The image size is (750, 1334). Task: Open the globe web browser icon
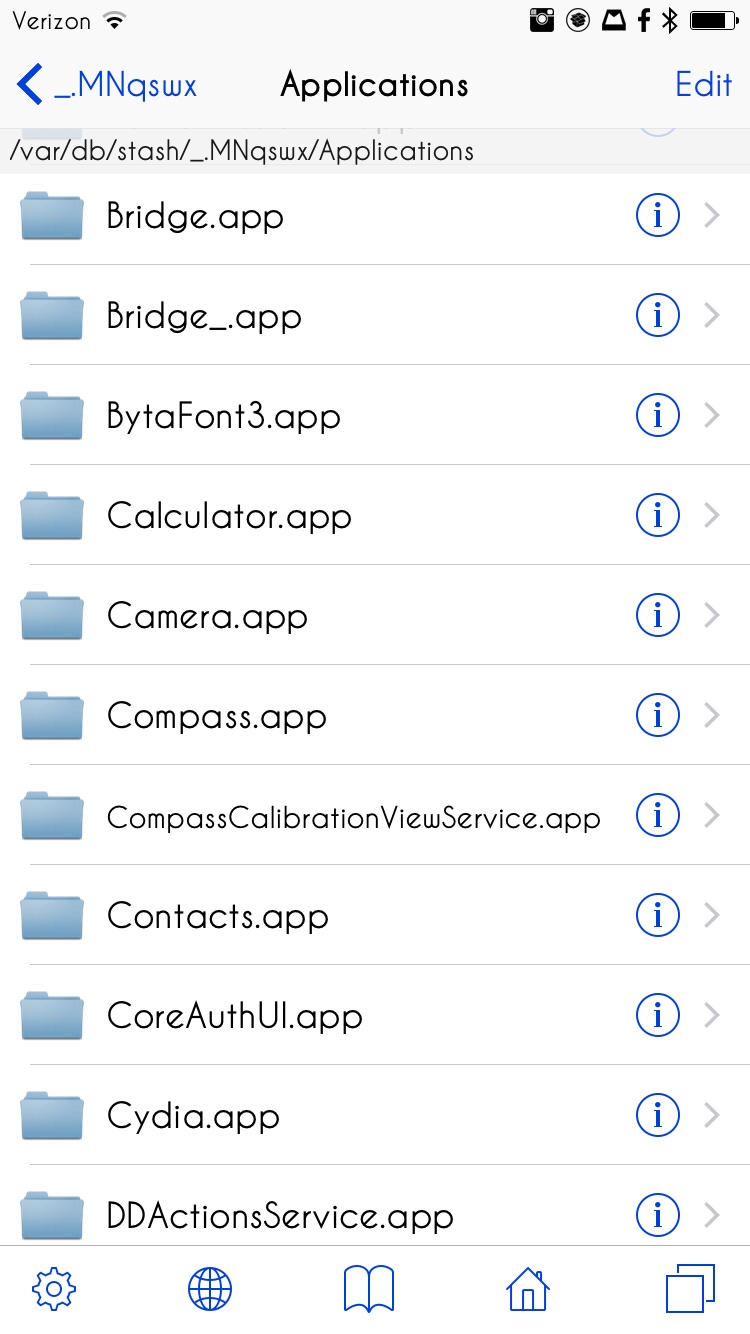click(210, 1289)
